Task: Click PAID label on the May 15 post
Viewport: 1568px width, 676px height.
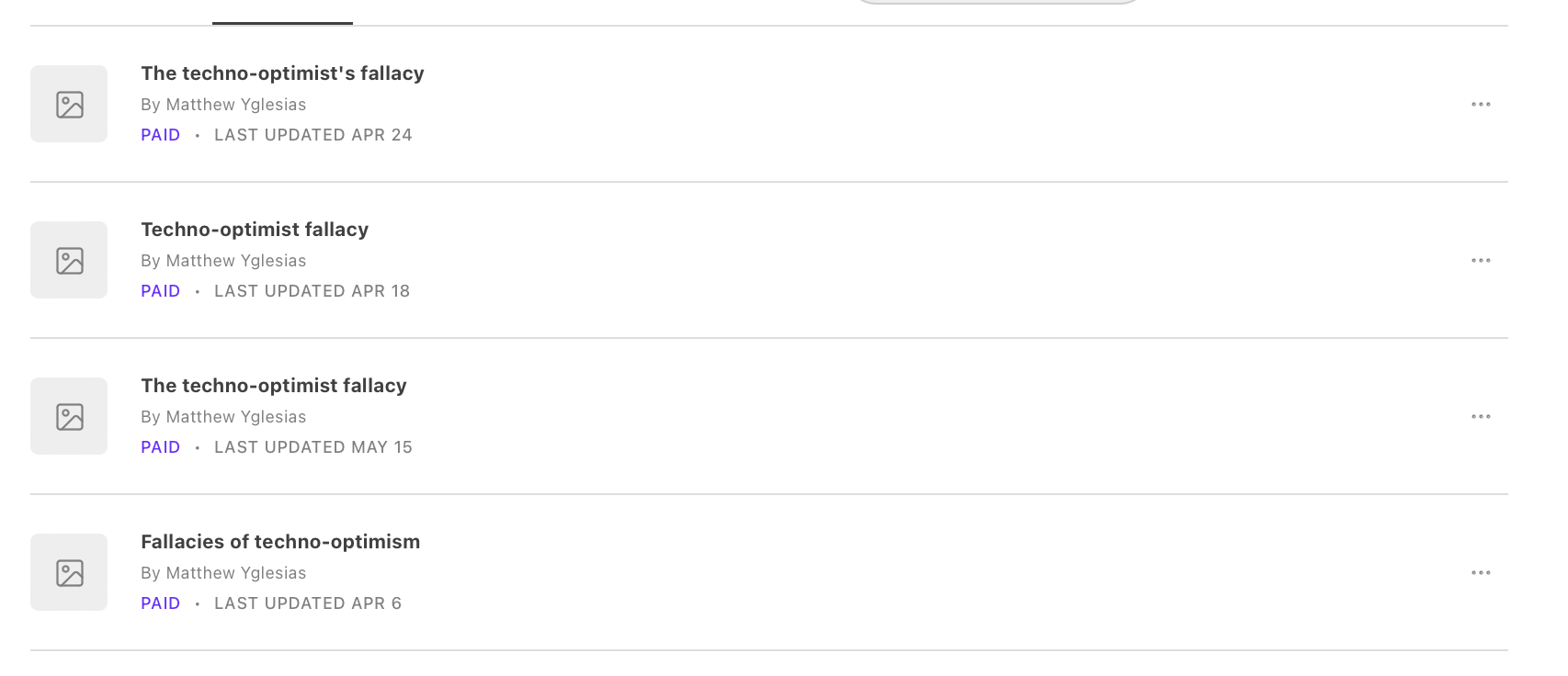Action: 161,447
